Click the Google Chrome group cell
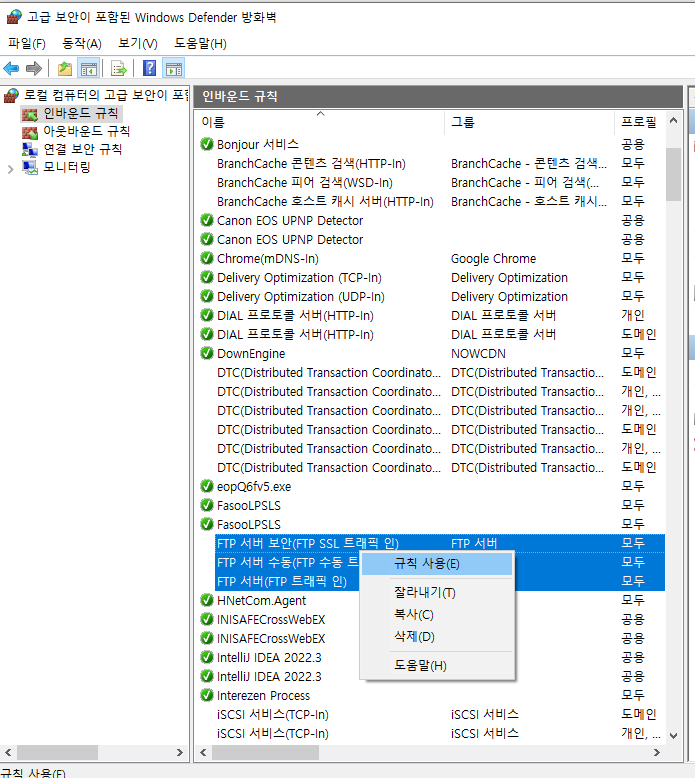This screenshot has width=695, height=778. click(494, 259)
